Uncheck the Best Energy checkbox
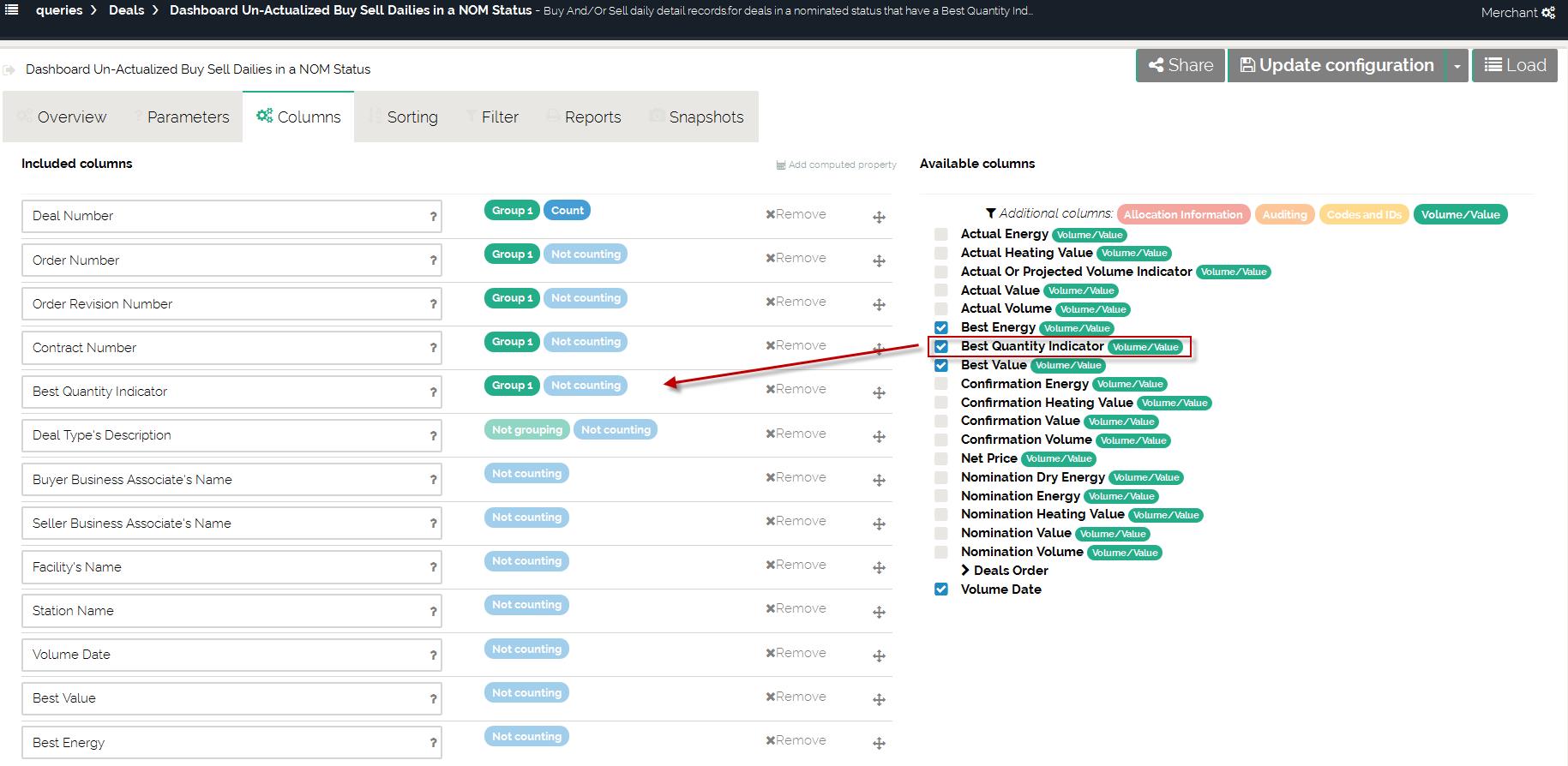Viewport: 1568px width, 766px height. point(941,327)
